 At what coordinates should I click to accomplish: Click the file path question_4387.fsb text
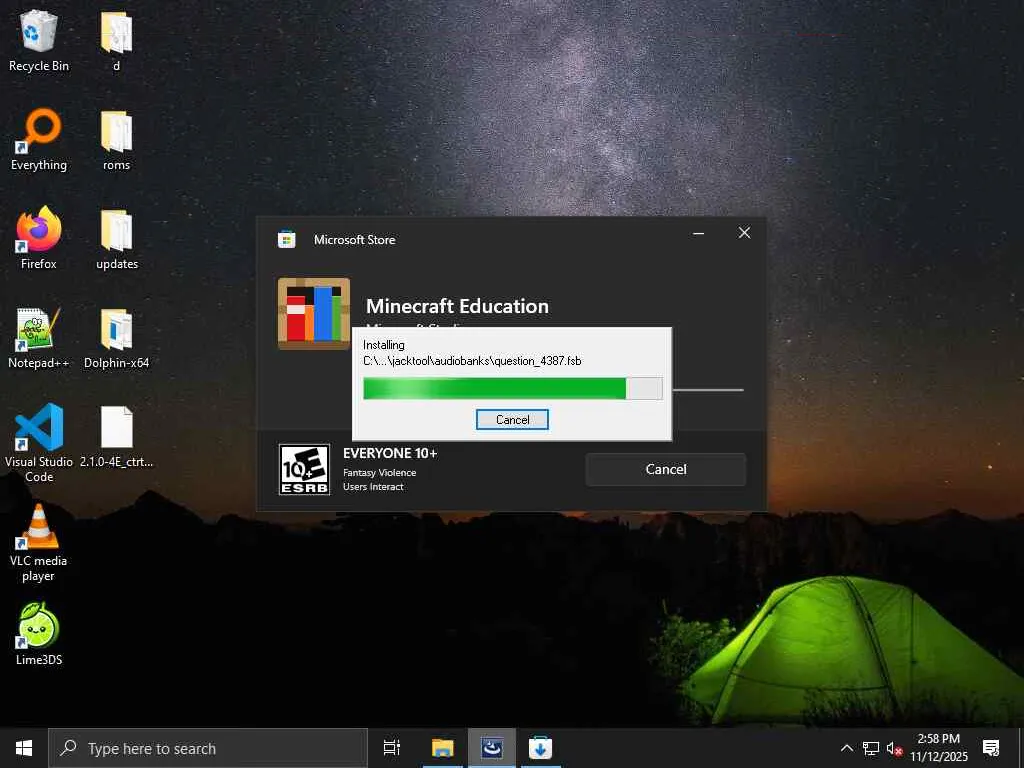[472, 360]
